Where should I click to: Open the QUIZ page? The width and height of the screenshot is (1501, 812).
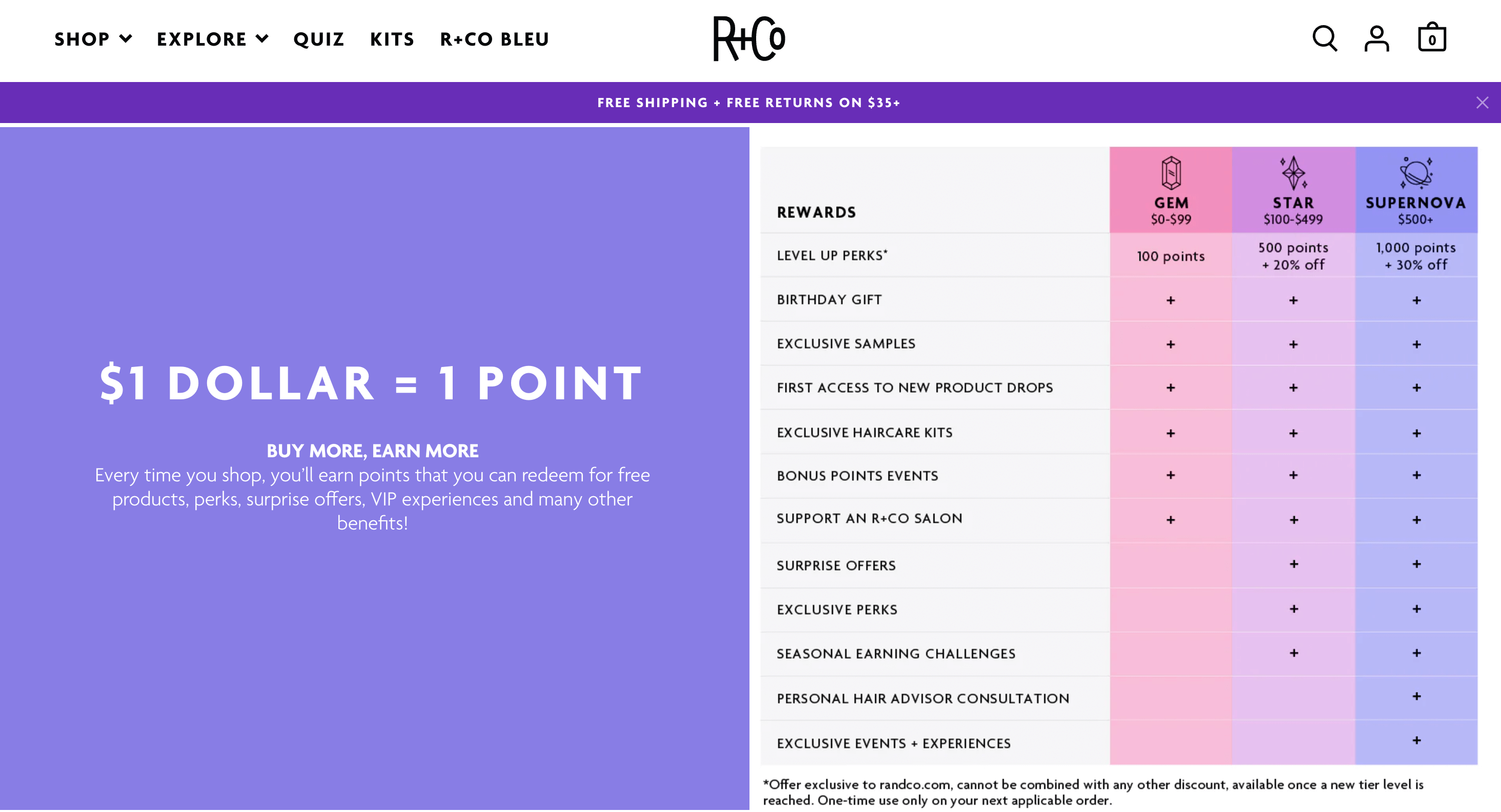tap(318, 38)
